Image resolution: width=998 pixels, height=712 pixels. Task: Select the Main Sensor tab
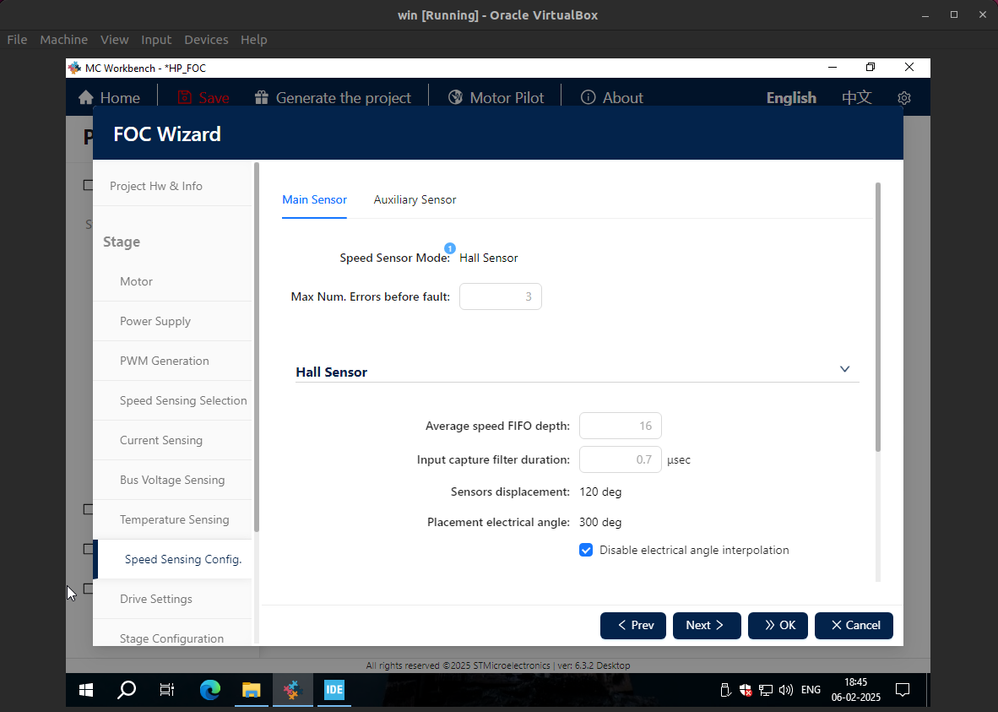314,200
